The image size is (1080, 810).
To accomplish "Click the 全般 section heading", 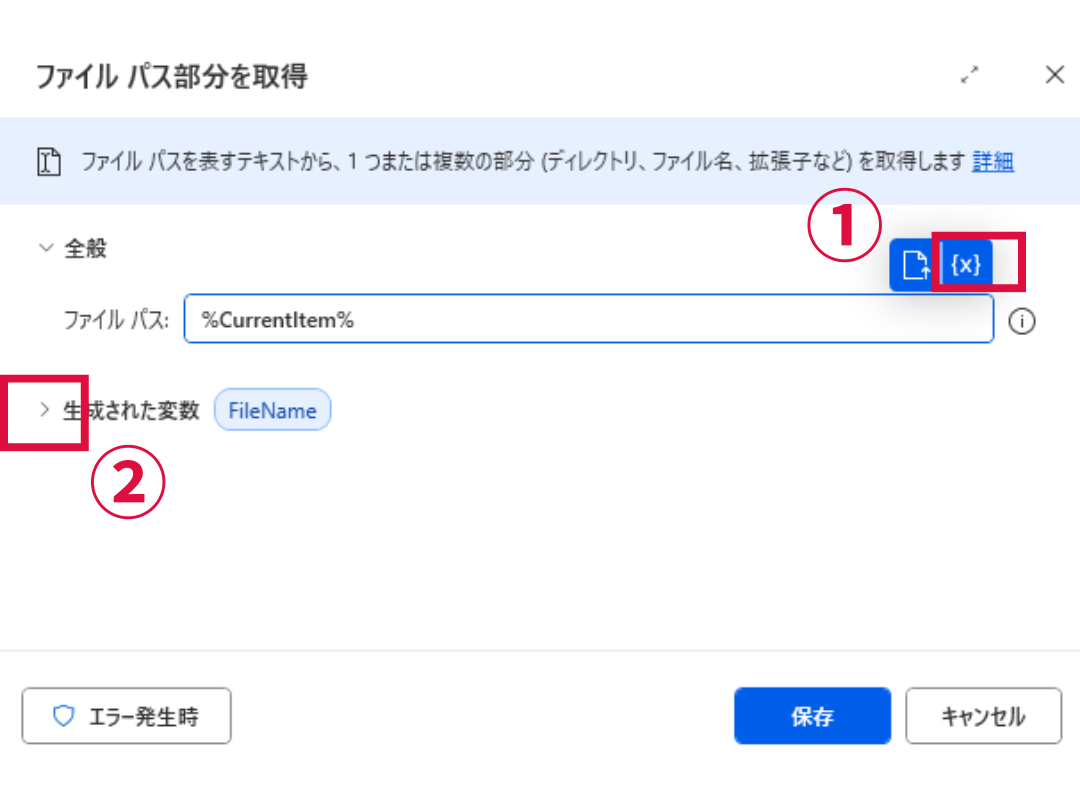I will click(85, 248).
